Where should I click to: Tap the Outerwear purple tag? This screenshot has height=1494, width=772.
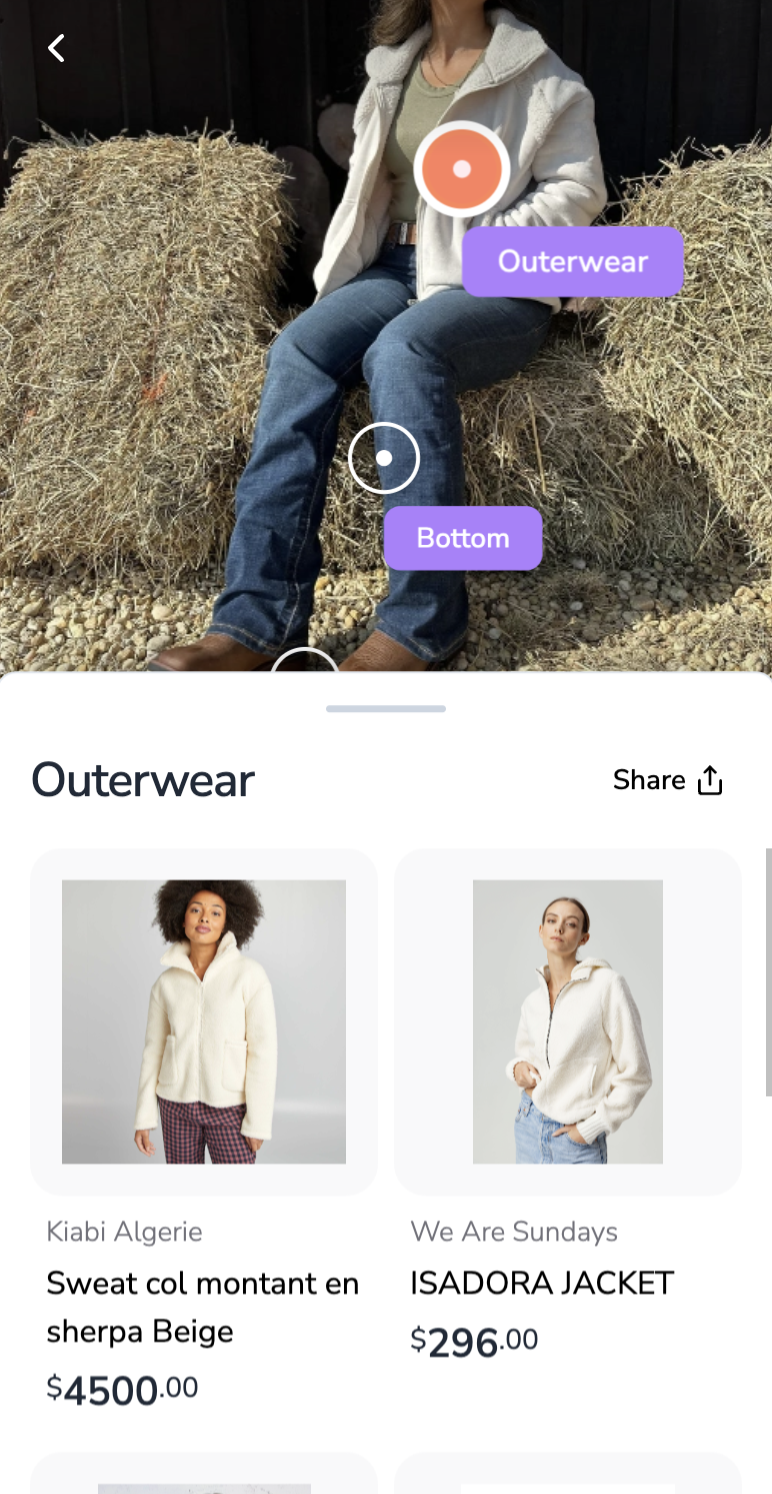click(573, 261)
